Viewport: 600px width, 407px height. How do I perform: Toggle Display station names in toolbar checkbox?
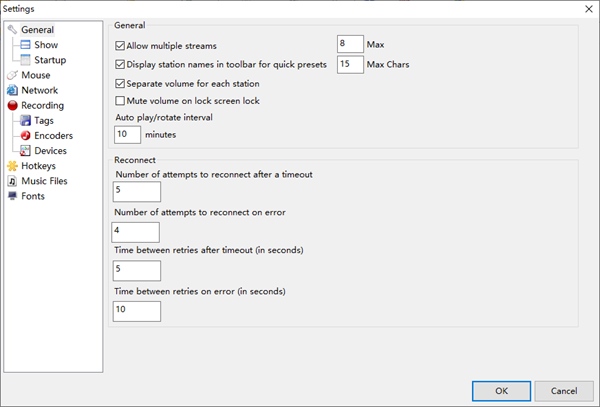pos(121,65)
